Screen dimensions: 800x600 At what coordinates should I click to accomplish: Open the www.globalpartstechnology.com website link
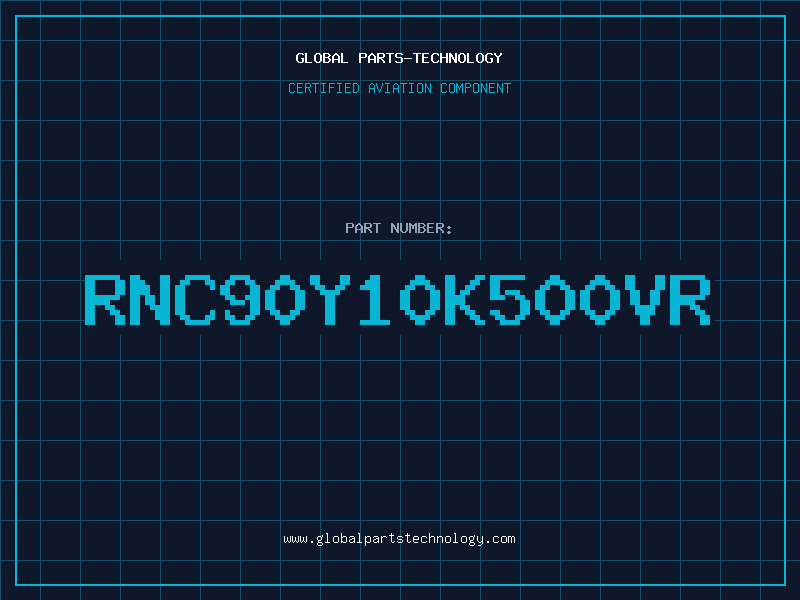399,539
